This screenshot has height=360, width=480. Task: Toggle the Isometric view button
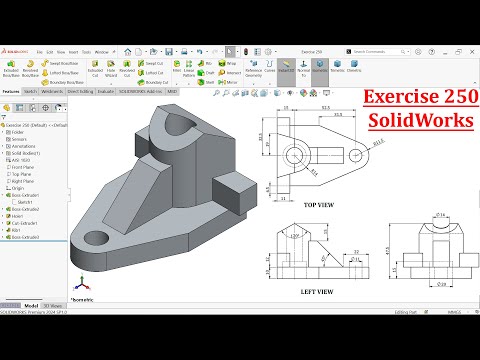pyautogui.click(x=320, y=68)
